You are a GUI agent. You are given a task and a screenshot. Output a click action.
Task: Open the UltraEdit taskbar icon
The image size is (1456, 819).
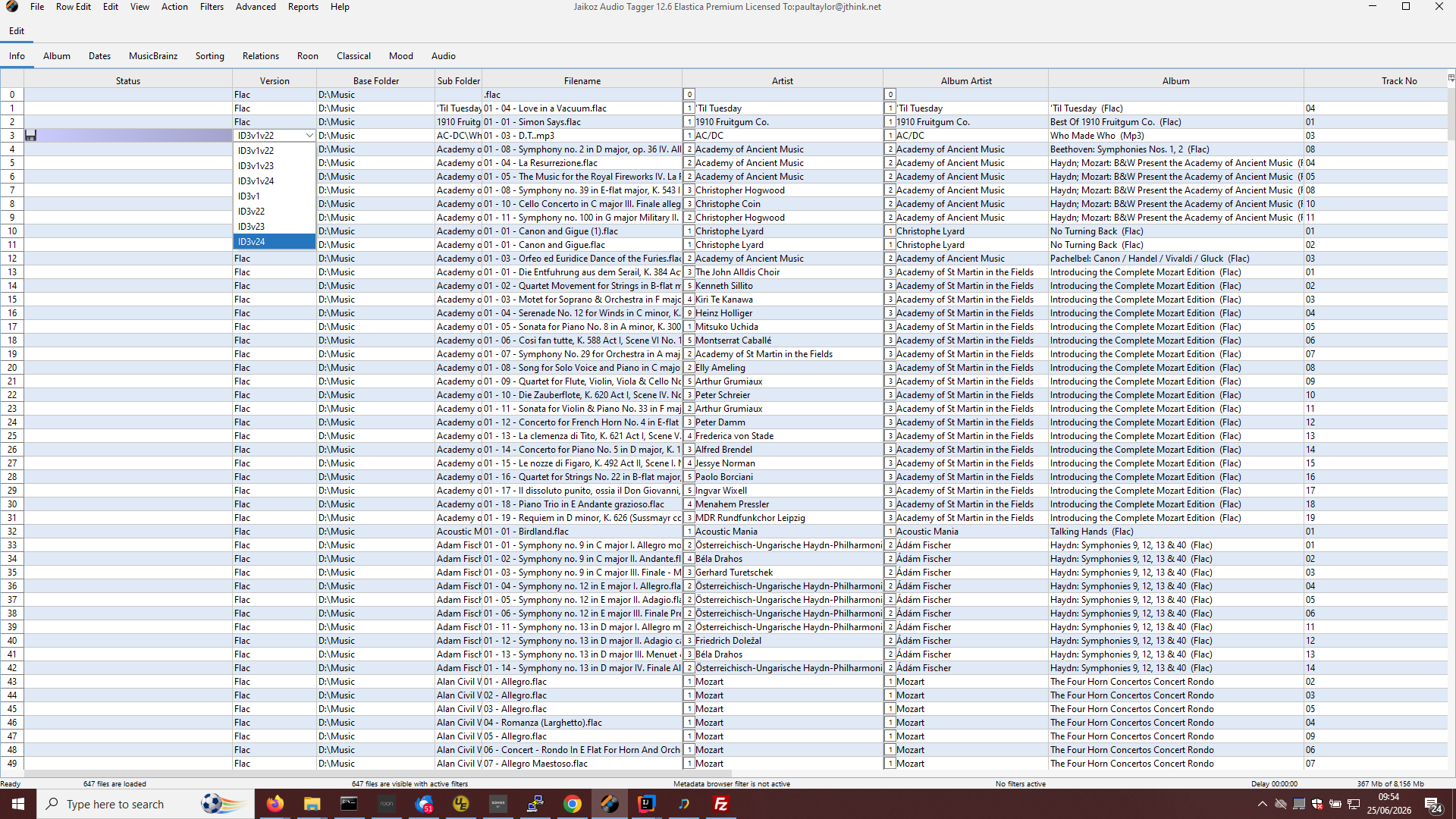coord(460,804)
